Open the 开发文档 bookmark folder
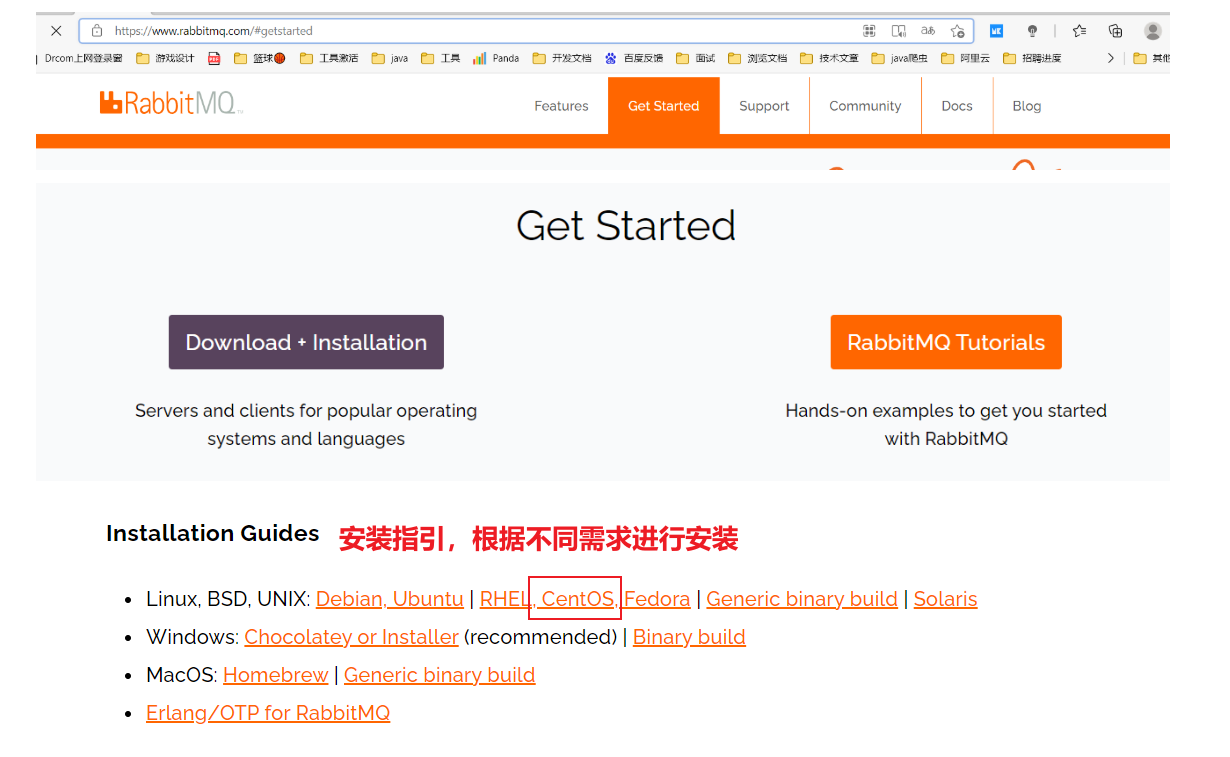This screenshot has width=1230, height=757. [x=562, y=58]
